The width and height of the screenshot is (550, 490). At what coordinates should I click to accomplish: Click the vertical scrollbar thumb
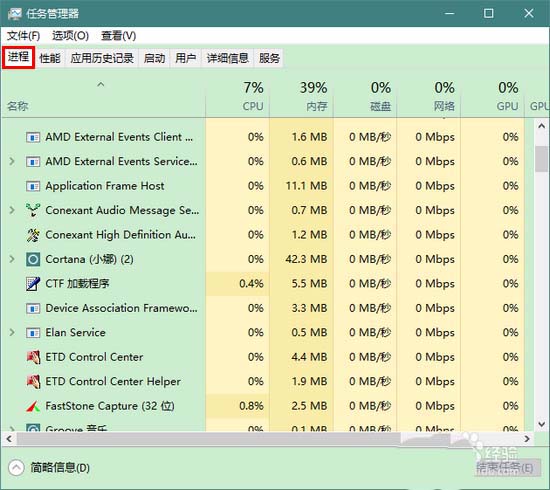pyautogui.click(x=542, y=159)
